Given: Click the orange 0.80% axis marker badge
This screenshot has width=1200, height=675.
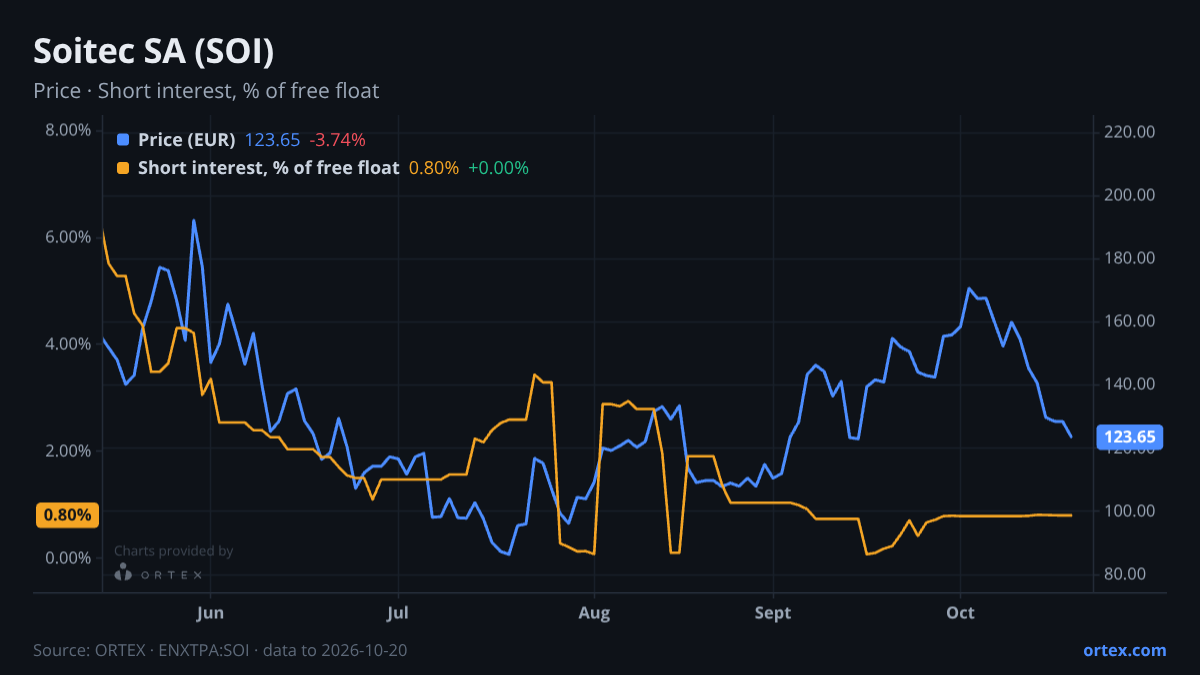Looking at the screenshot, I should pos(68,516).
